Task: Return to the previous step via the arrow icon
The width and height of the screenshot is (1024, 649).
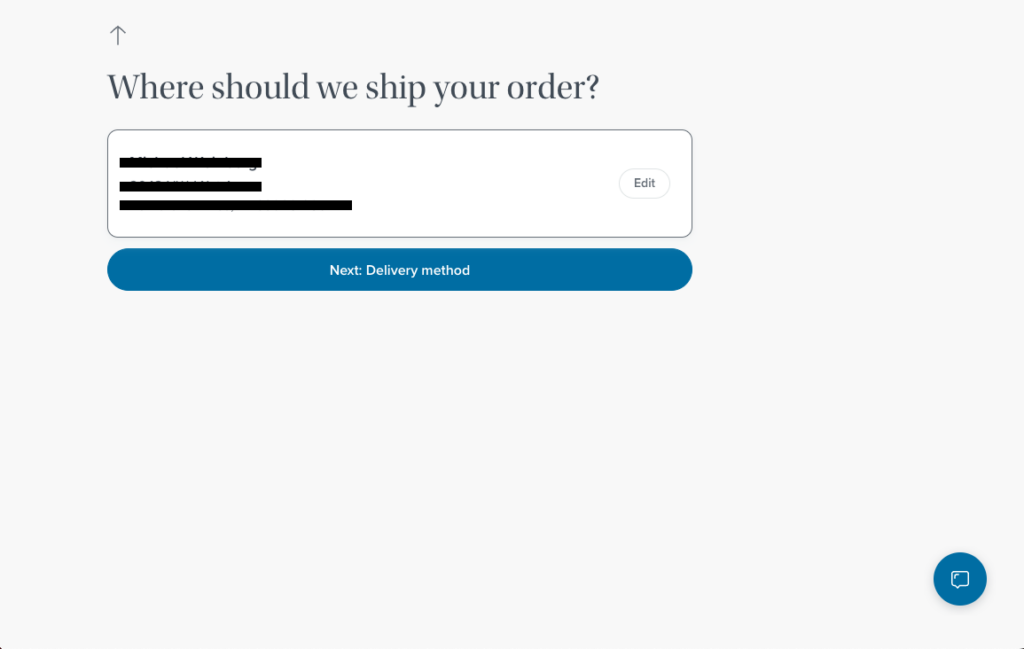Action: tap(118, 35)
